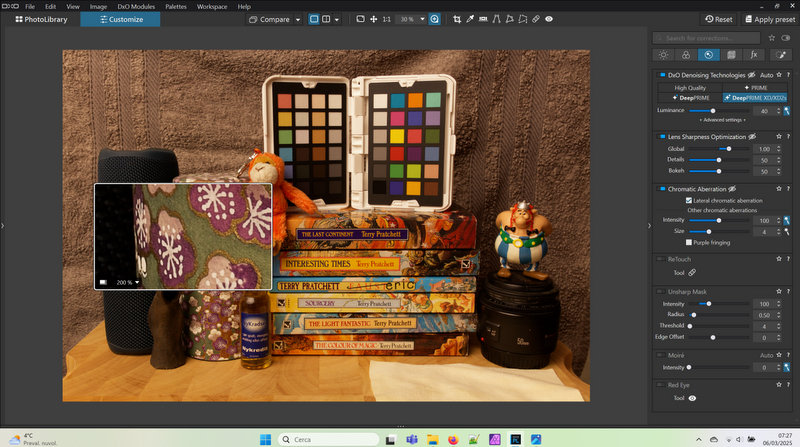Image resolution: width=800 pixels, height=447 pixels.
Task: Click the Red Eye tool in toolbar
Action: point(549,19)
